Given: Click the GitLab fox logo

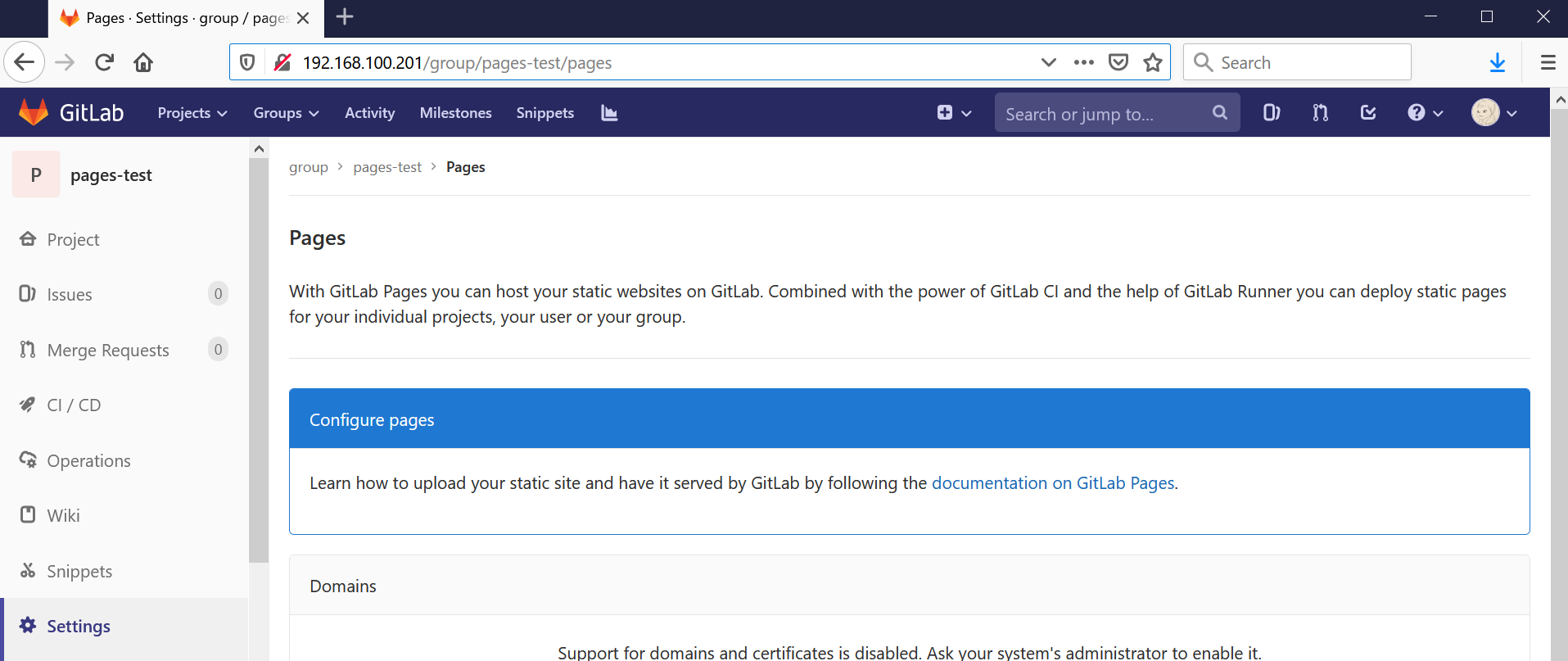Looking at the screenshot, I should (x=34, y=112).
